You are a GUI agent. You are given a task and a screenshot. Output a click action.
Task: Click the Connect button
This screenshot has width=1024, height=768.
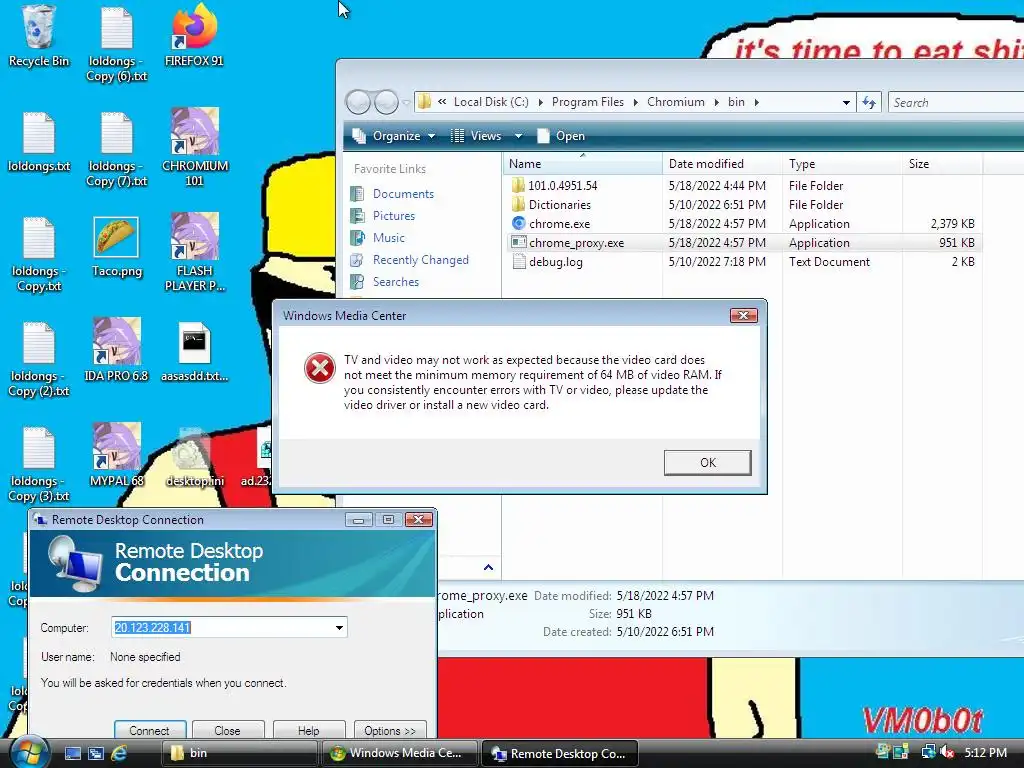150,730
